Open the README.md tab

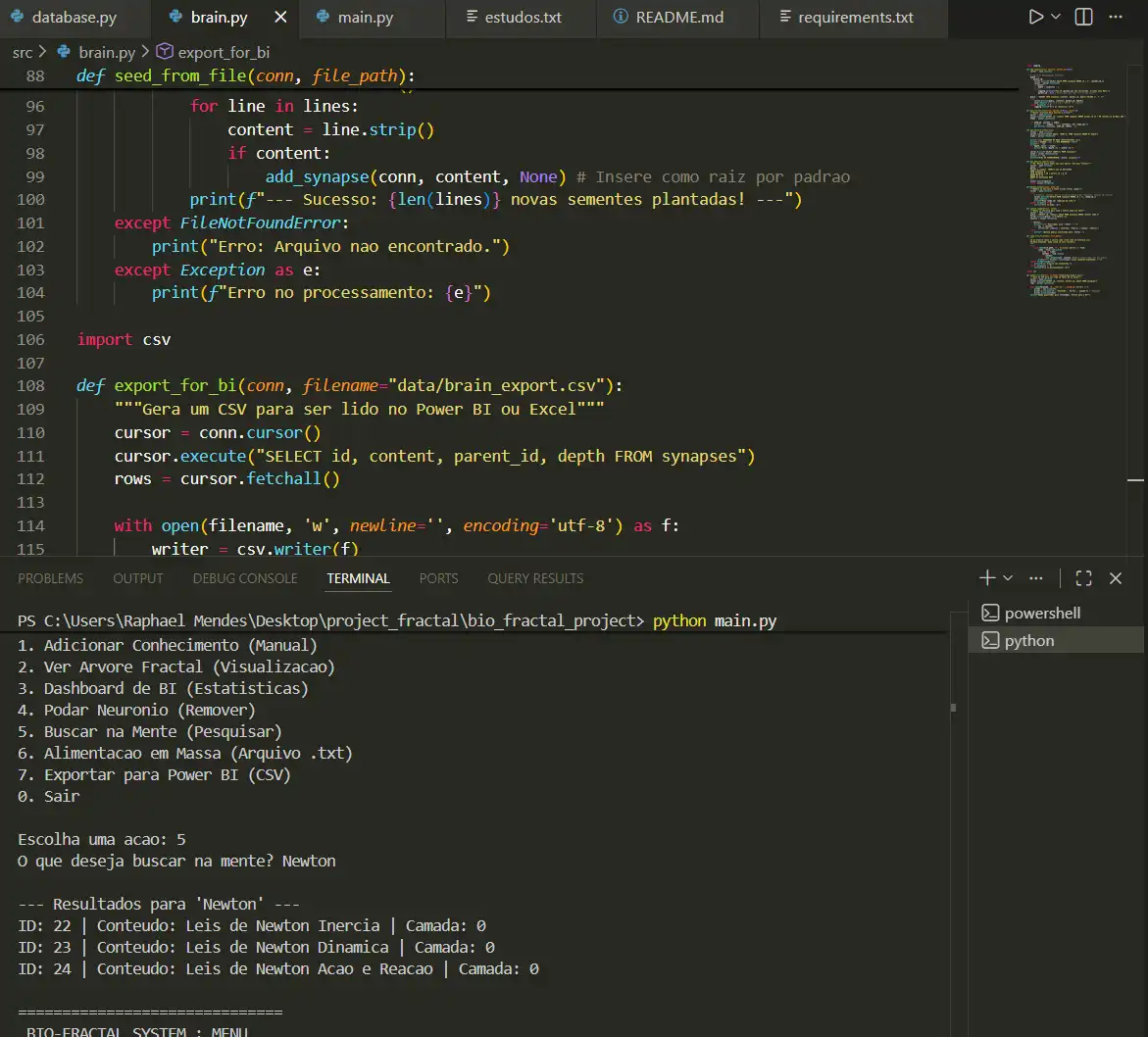pos(678,18)
